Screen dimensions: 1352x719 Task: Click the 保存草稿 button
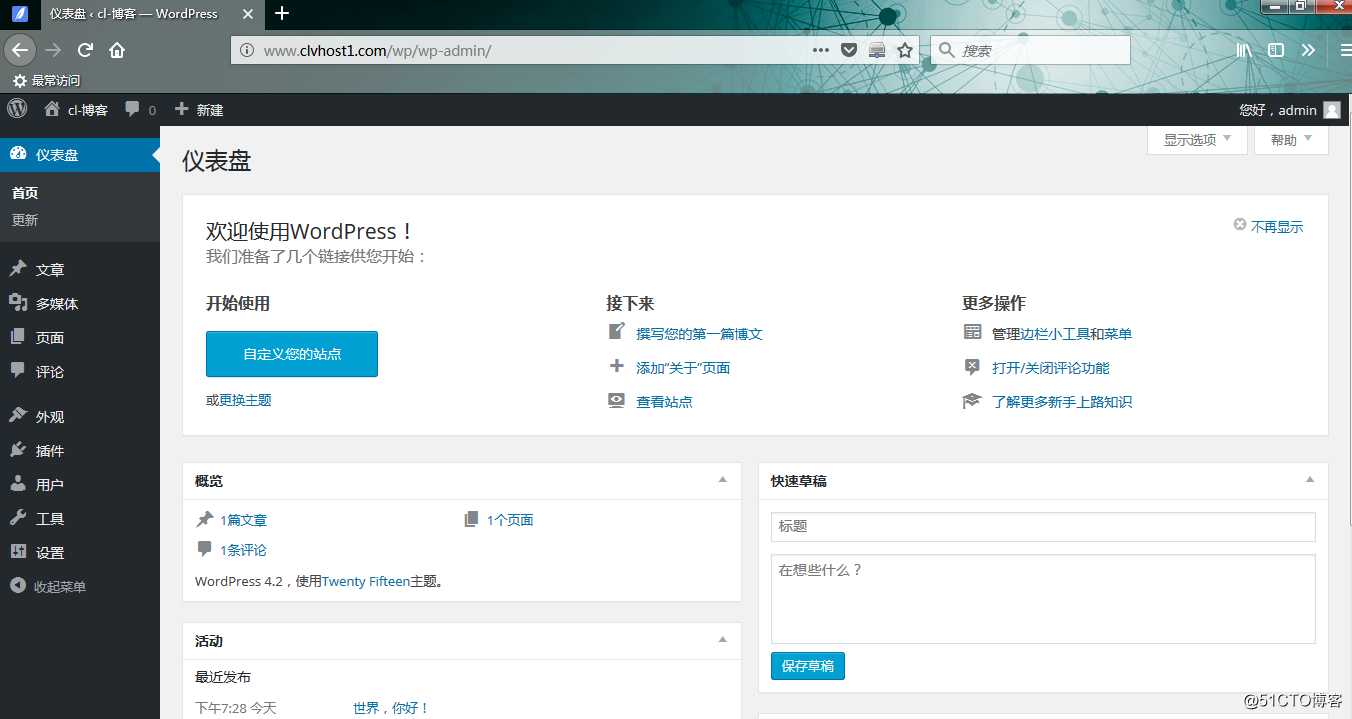808,666
